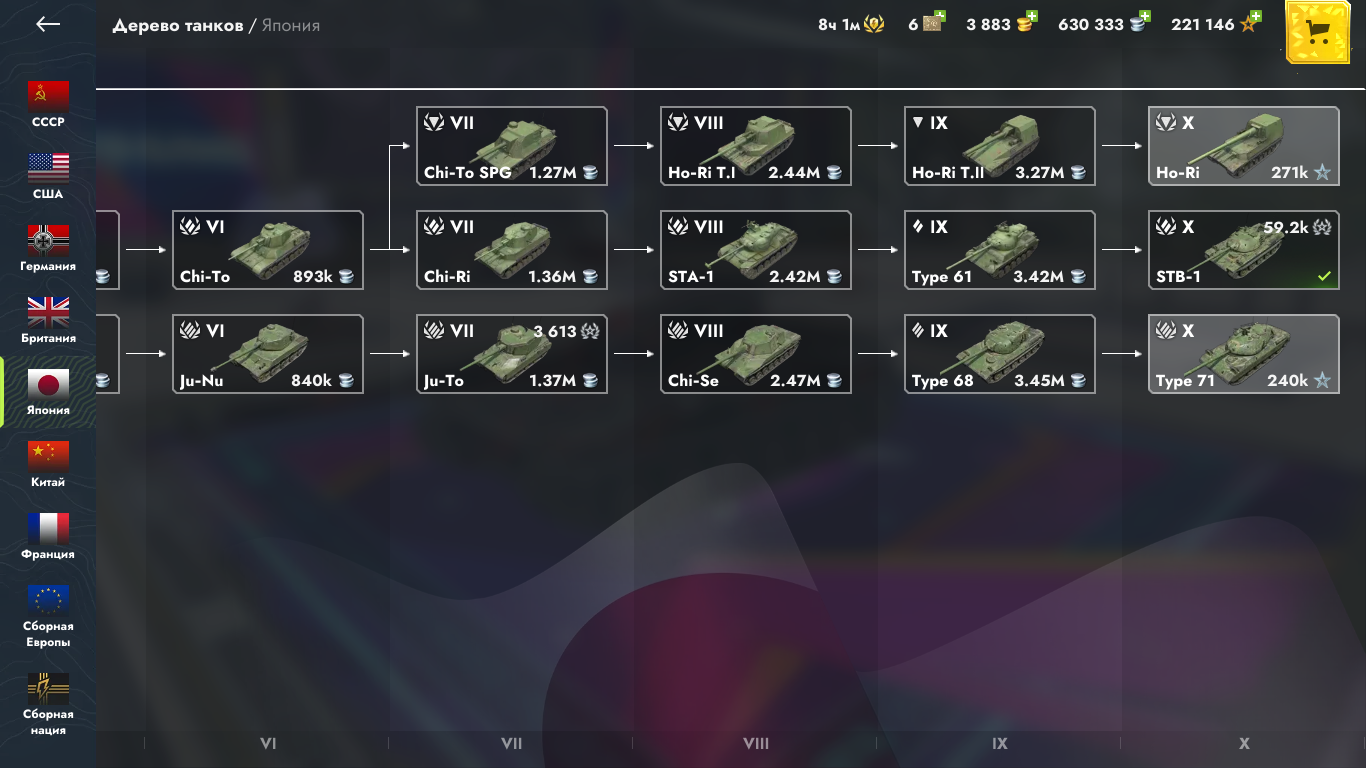Select the Chi-To SPG tank card
Image resolution: width=1366 pixels, height=768 pixels.
pos(512,146)
